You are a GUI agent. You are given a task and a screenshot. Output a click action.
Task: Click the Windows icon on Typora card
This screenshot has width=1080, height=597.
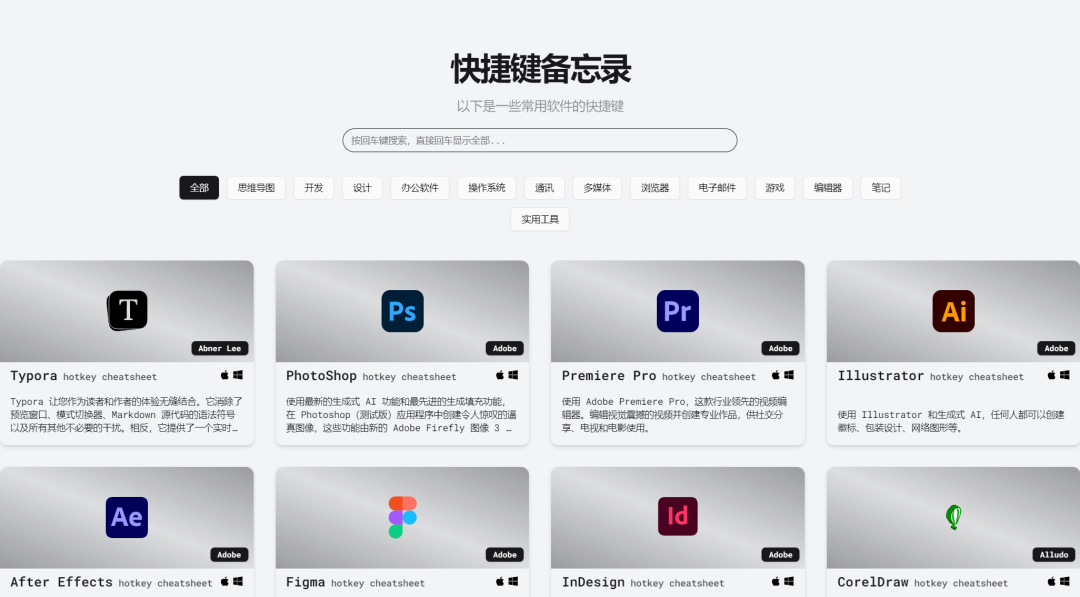(238, 375)
